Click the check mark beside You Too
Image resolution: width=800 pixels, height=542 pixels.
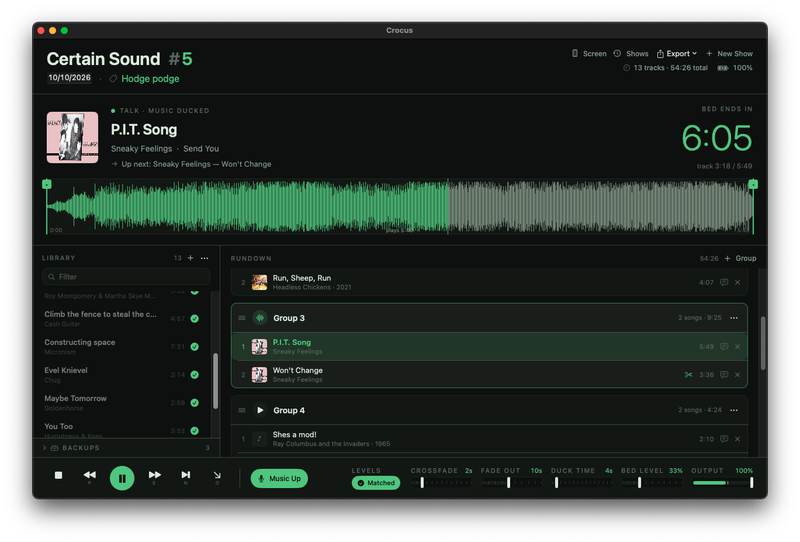(194, 431)
